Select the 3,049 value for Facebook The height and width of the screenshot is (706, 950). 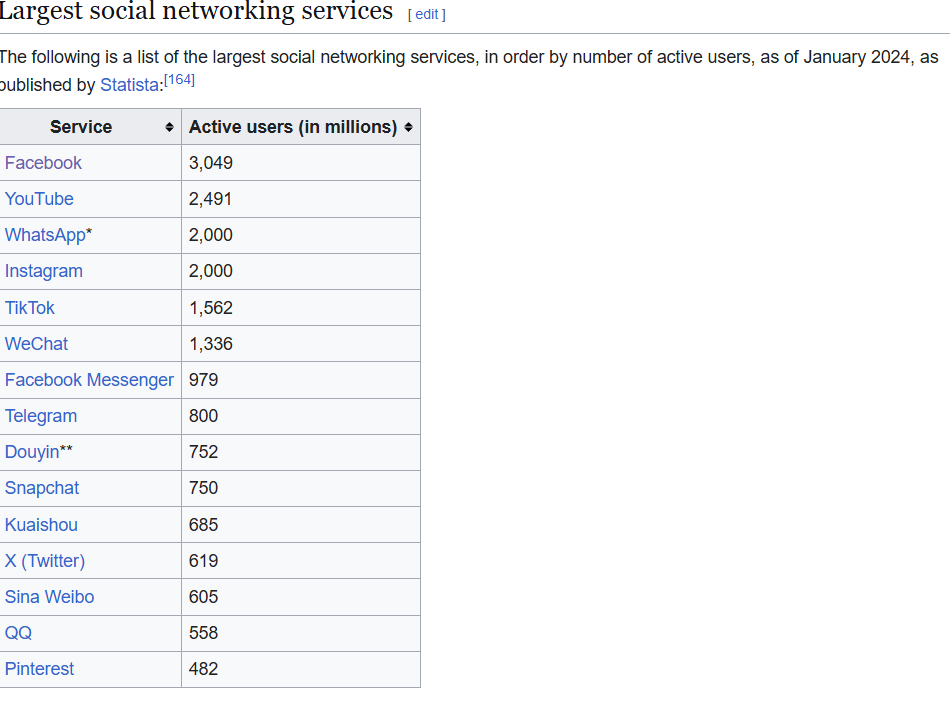pyautogui.click(x=211, y=163)
